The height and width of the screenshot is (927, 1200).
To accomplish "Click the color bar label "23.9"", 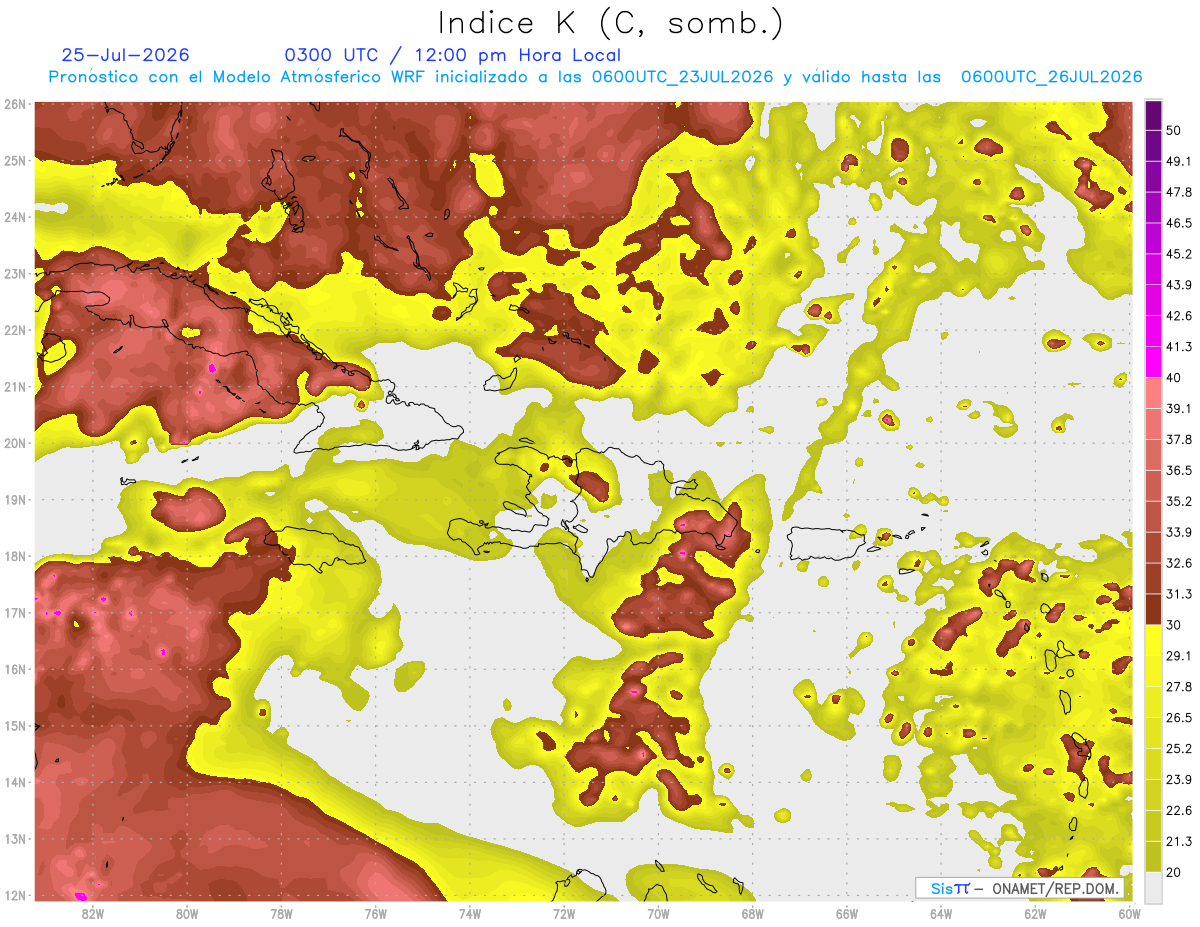I will tap(1179, 780).
